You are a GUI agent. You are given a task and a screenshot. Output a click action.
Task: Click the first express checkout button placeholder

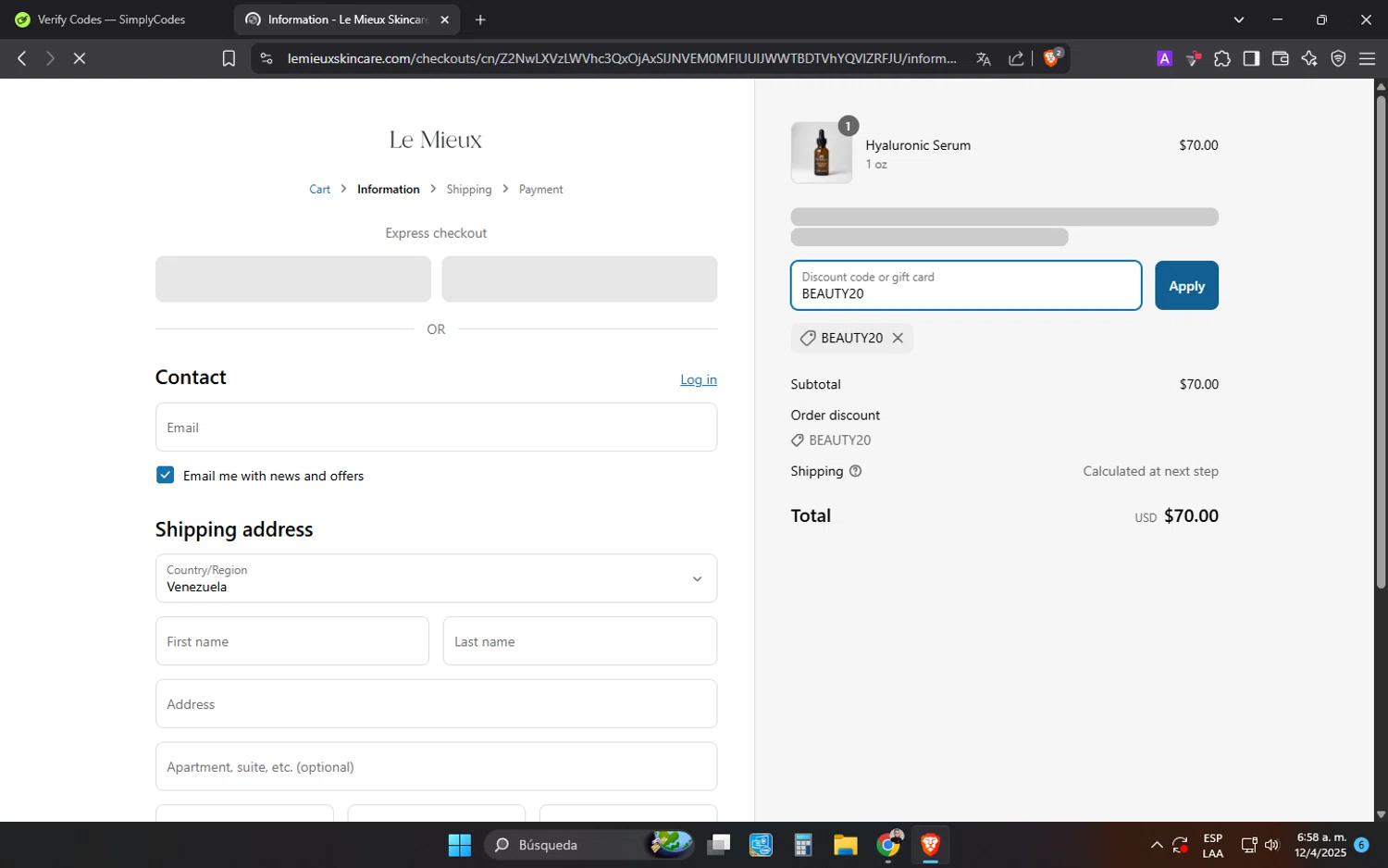click(293, 279)
